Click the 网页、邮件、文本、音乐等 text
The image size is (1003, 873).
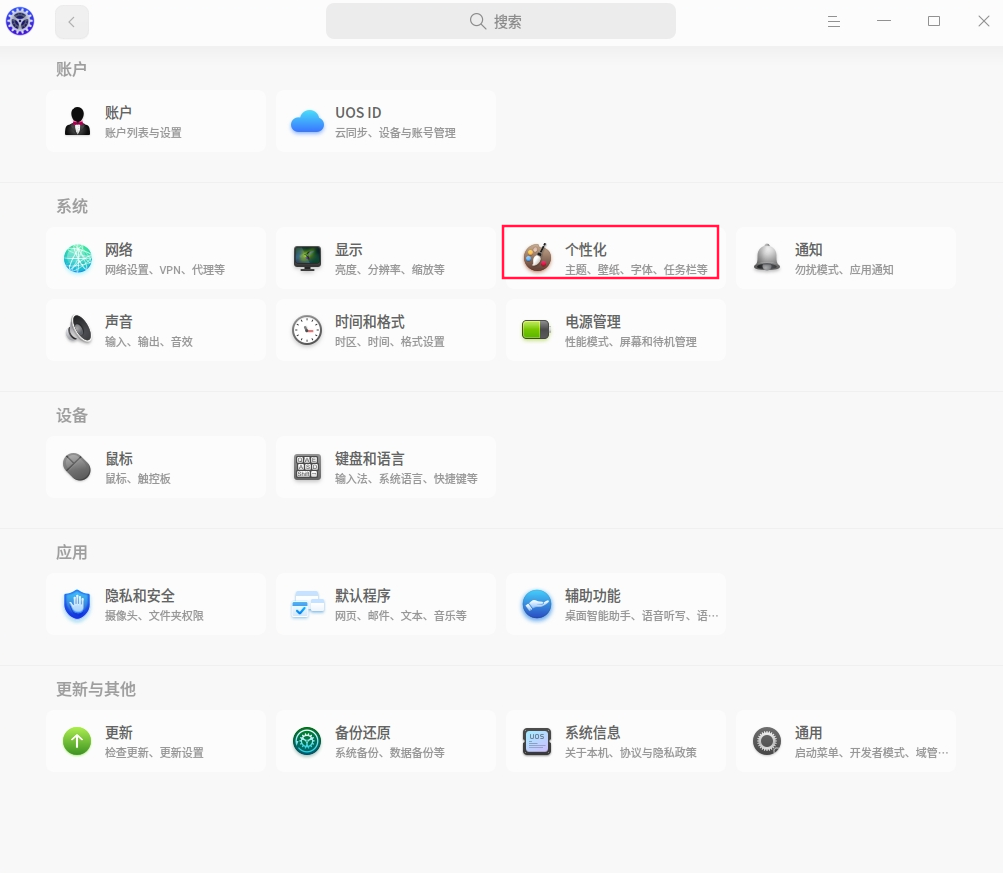tap(401, 615)
